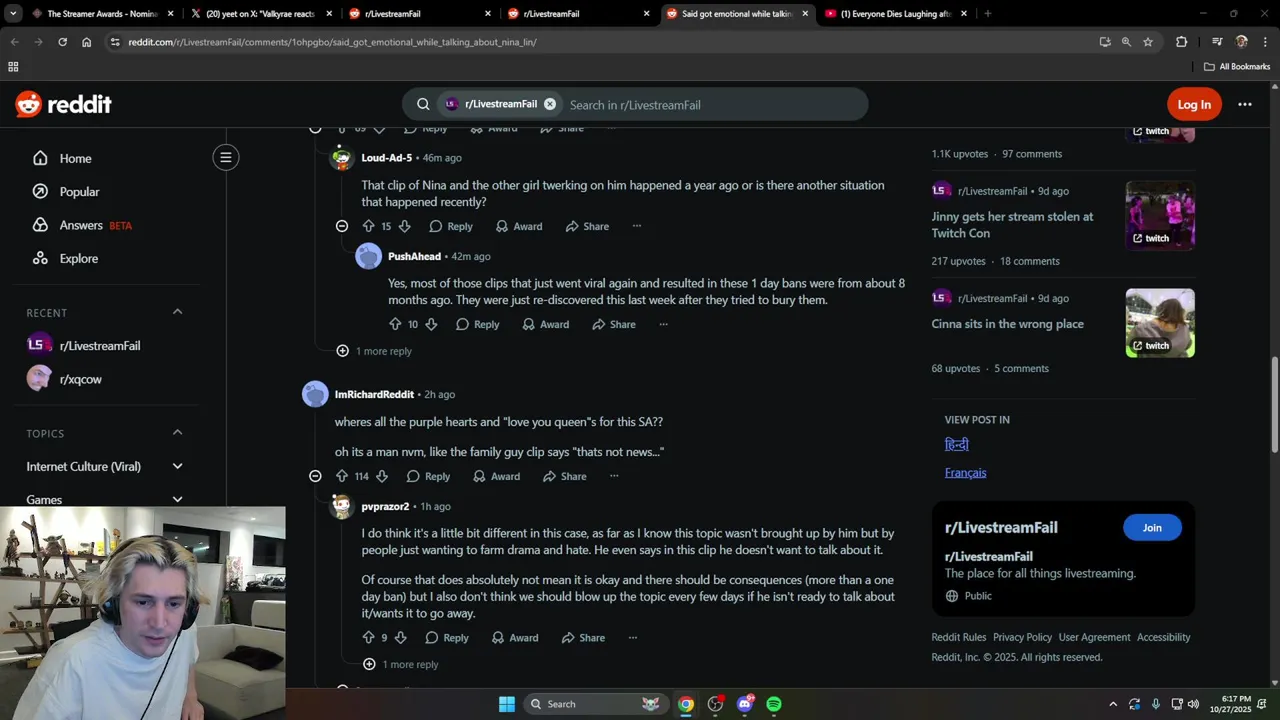Open a new browser tab
The height and width of the screenshot is (720, 1280).
(987, 14)
